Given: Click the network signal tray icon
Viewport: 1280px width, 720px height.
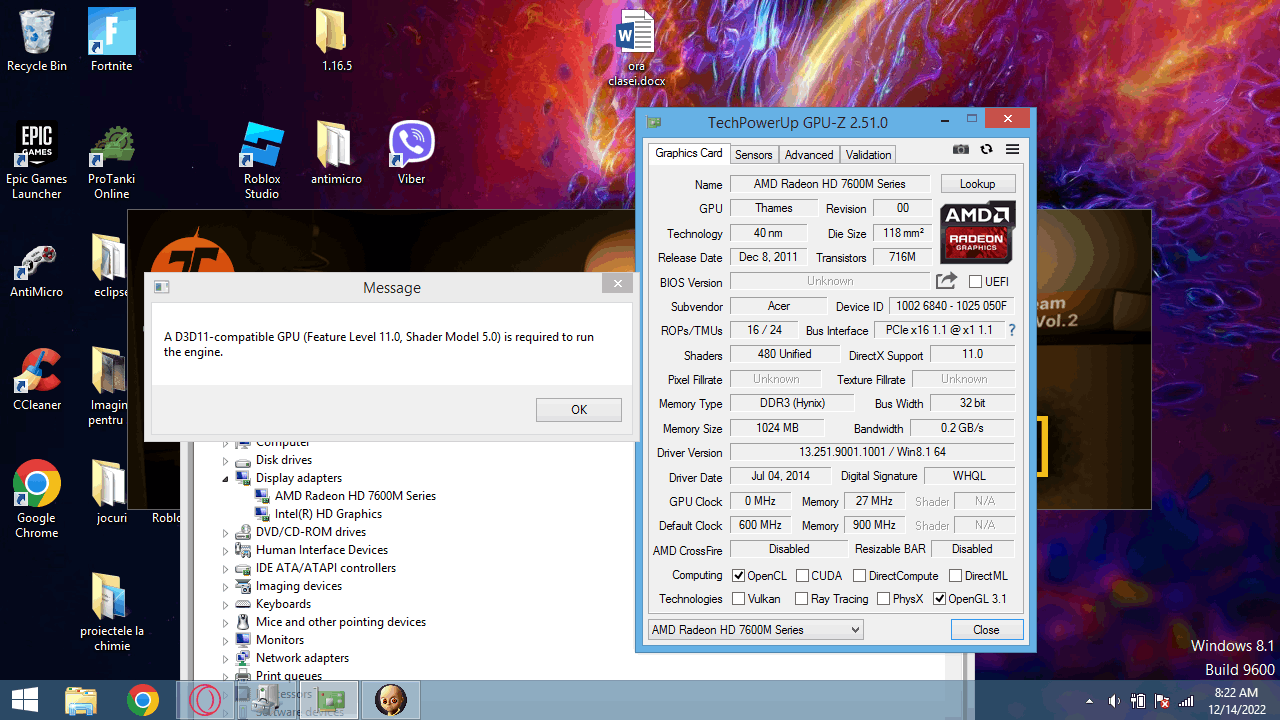Looking at the screenshot, I should pyautogui.click(x=1187, y=701).
